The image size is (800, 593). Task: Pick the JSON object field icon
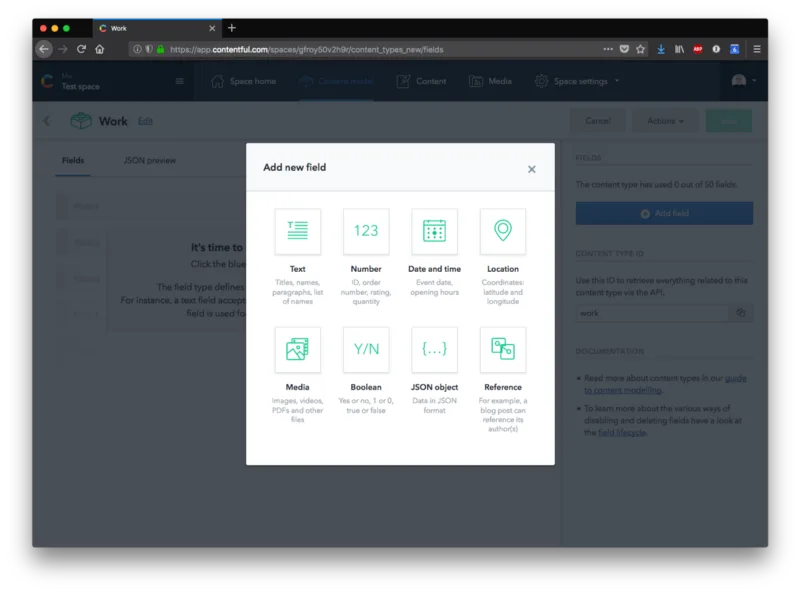[434, 350]
